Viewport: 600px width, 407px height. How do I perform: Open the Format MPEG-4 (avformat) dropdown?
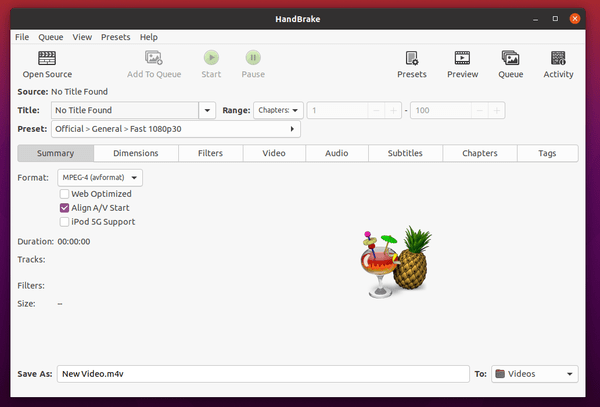tap(100, 177)
